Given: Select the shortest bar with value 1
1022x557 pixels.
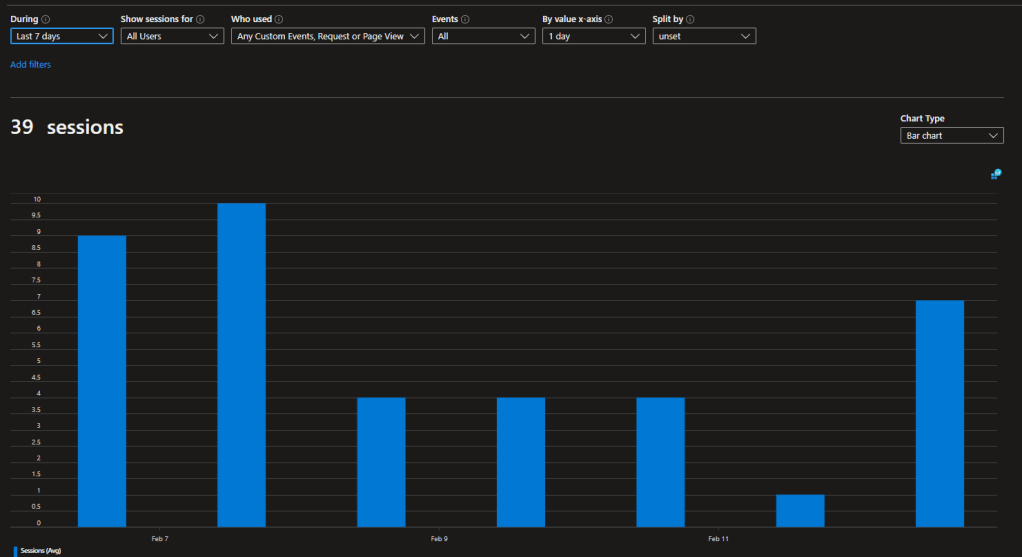Looking at the screenshot, I should pos(800,511).
